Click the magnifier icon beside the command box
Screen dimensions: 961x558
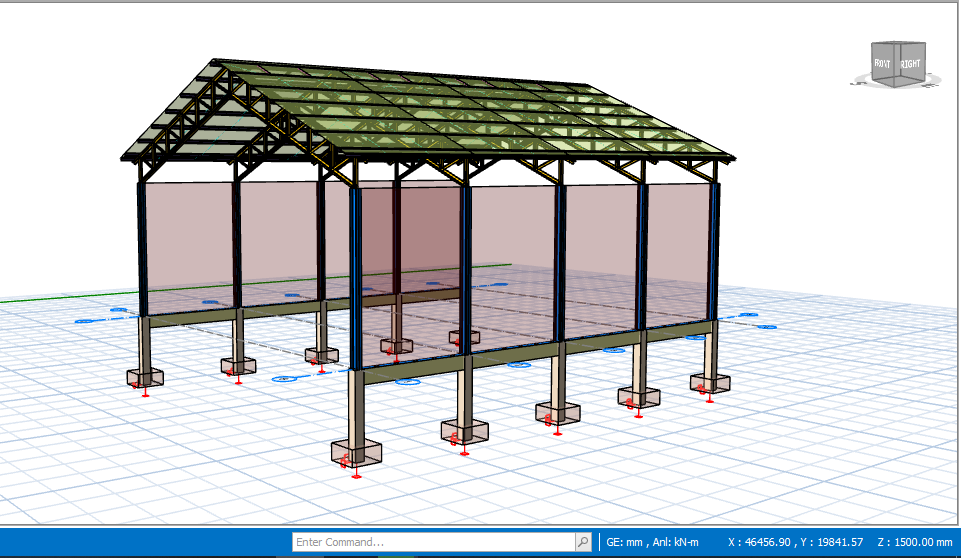coord(583,542)
